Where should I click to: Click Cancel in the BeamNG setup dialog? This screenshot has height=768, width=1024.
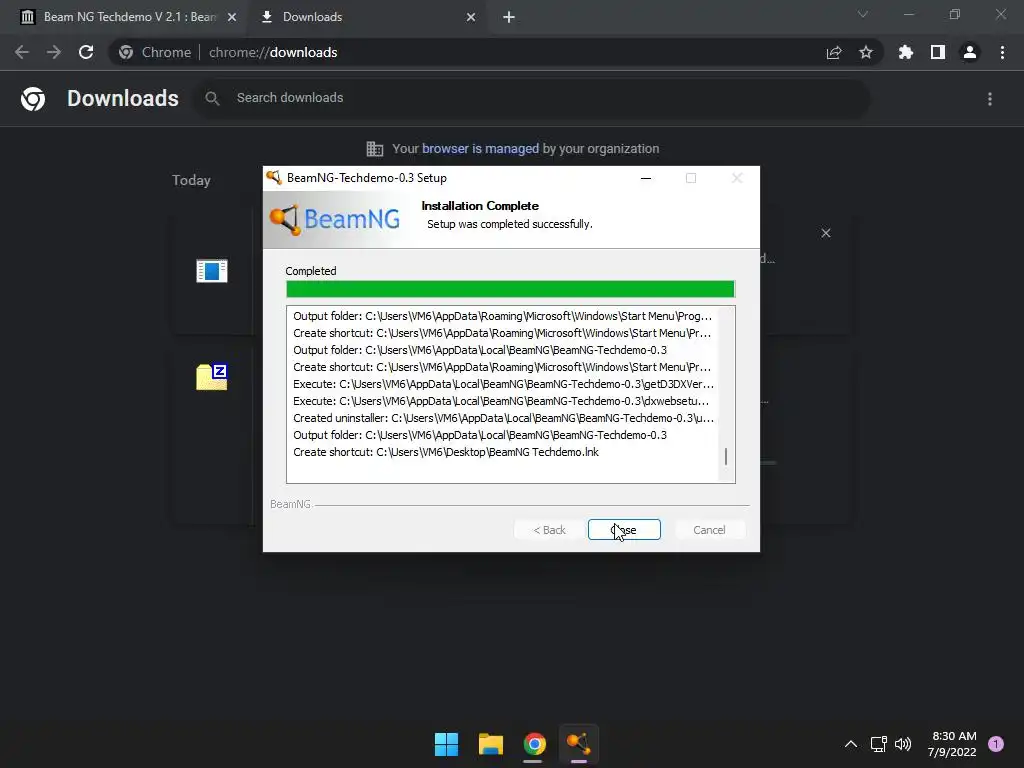click(709, 530)
